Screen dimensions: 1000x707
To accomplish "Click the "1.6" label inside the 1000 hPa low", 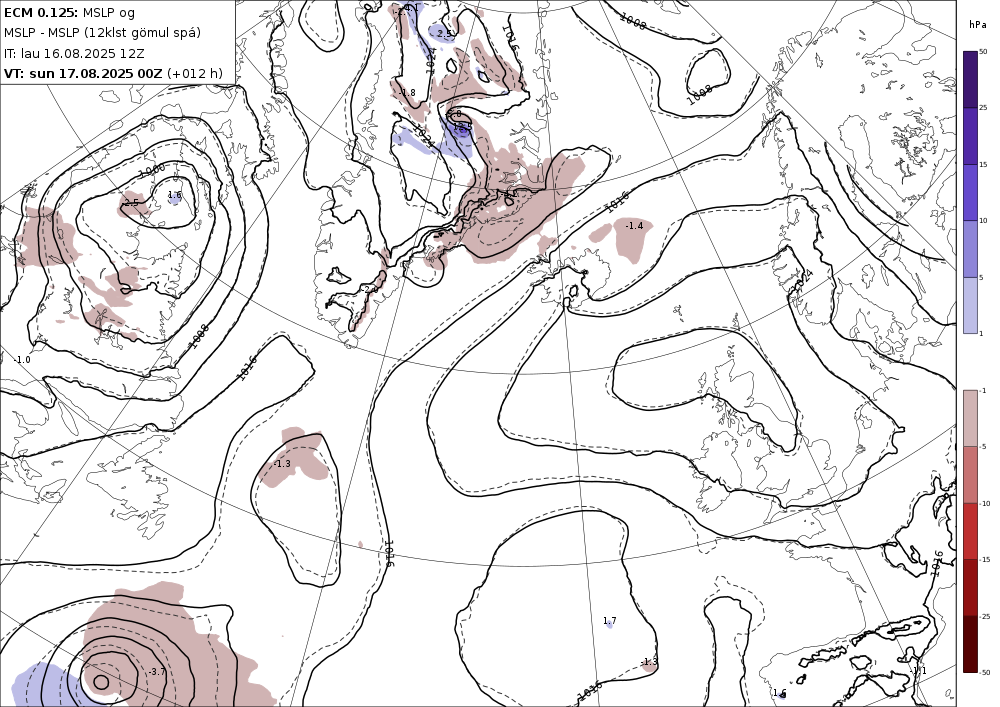I will point(175,195).
